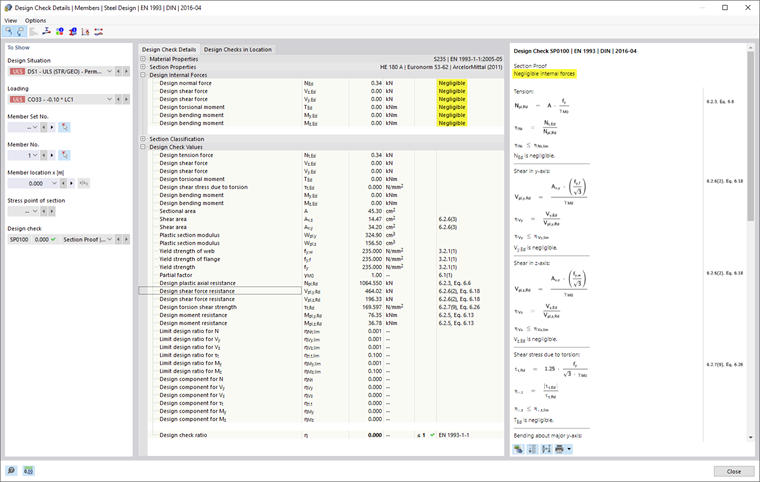Open the Member Set No. dropdown

tap(34, 127)
